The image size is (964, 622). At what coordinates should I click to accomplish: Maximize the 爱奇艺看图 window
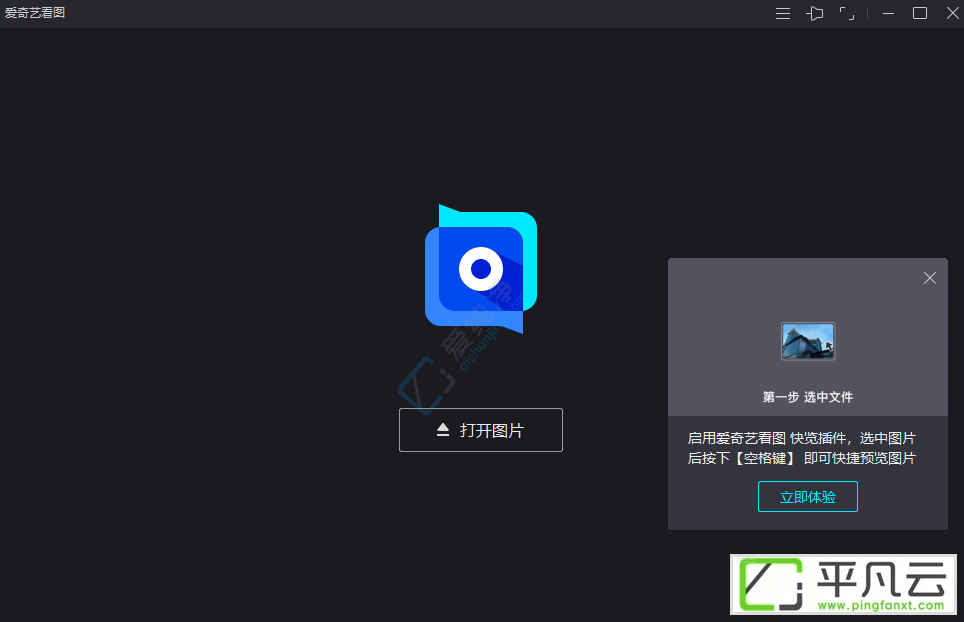[920, 14]
